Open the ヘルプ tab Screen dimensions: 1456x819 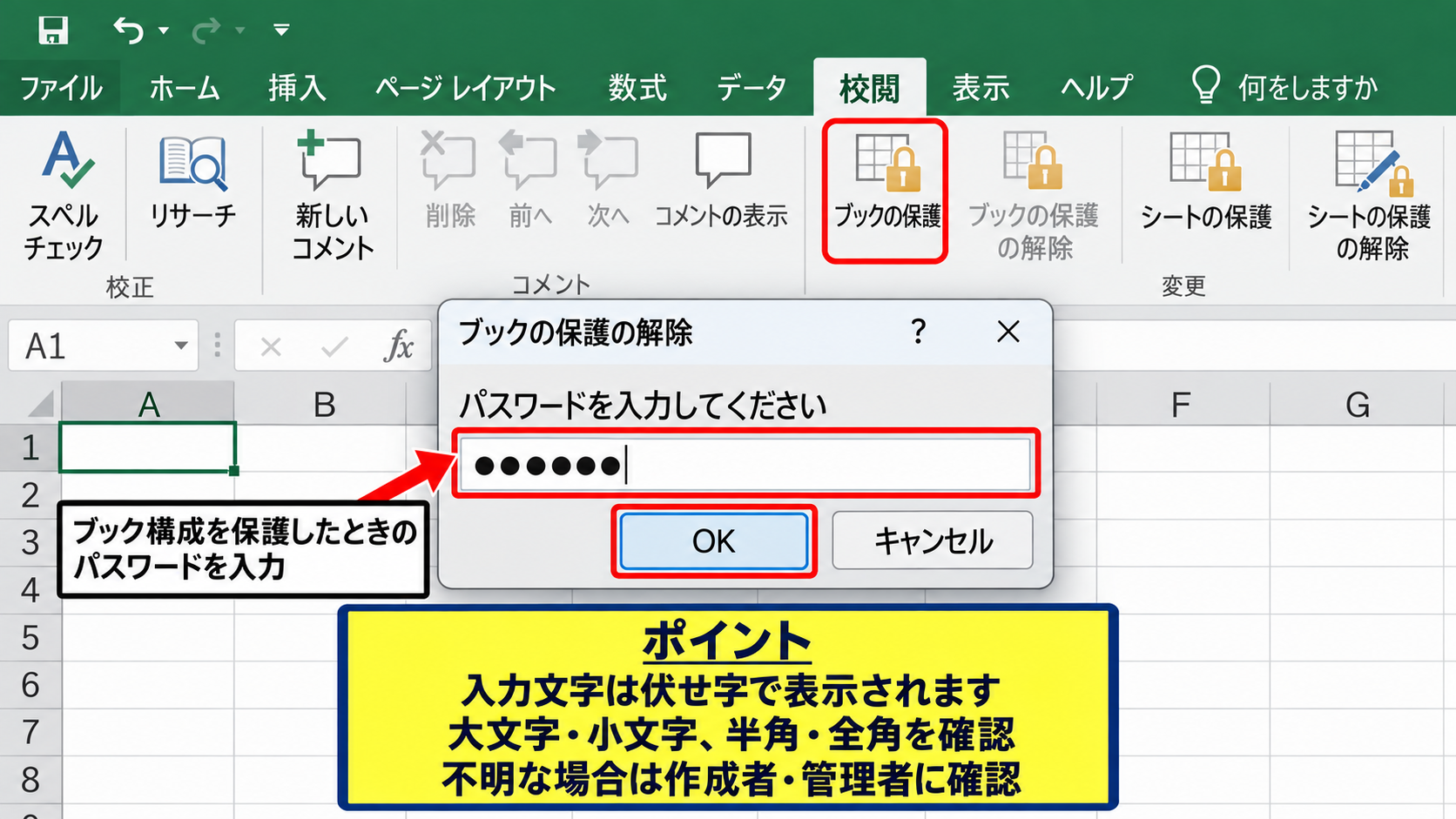click(1096, 88)
